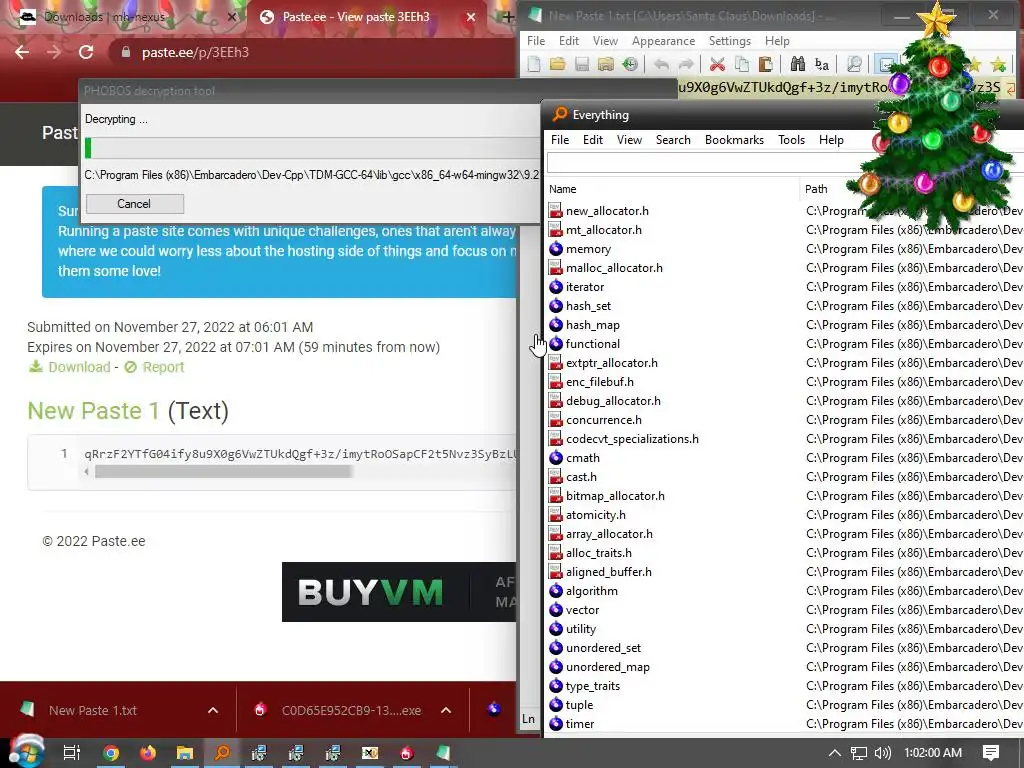Click the speaker volume tray icon
Viewport: 1024px width, 768px height.
pos(882,753)
